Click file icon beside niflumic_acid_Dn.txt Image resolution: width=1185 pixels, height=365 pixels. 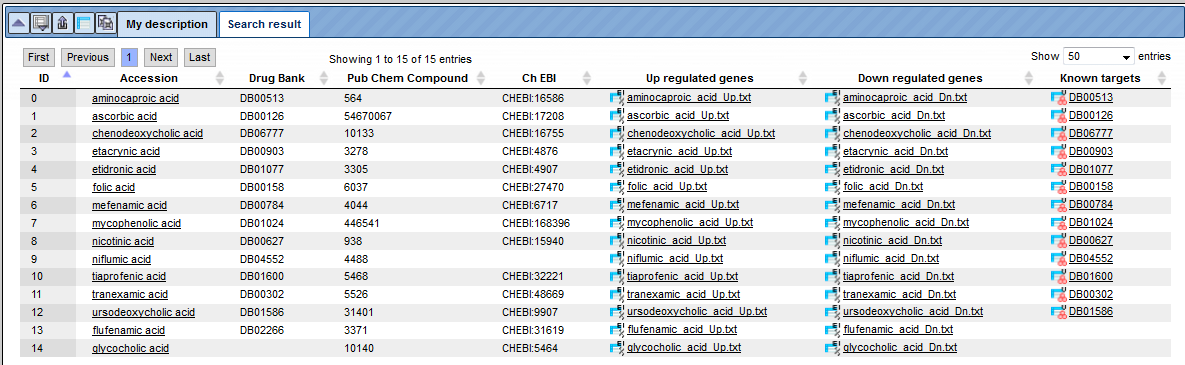[833, 258]
